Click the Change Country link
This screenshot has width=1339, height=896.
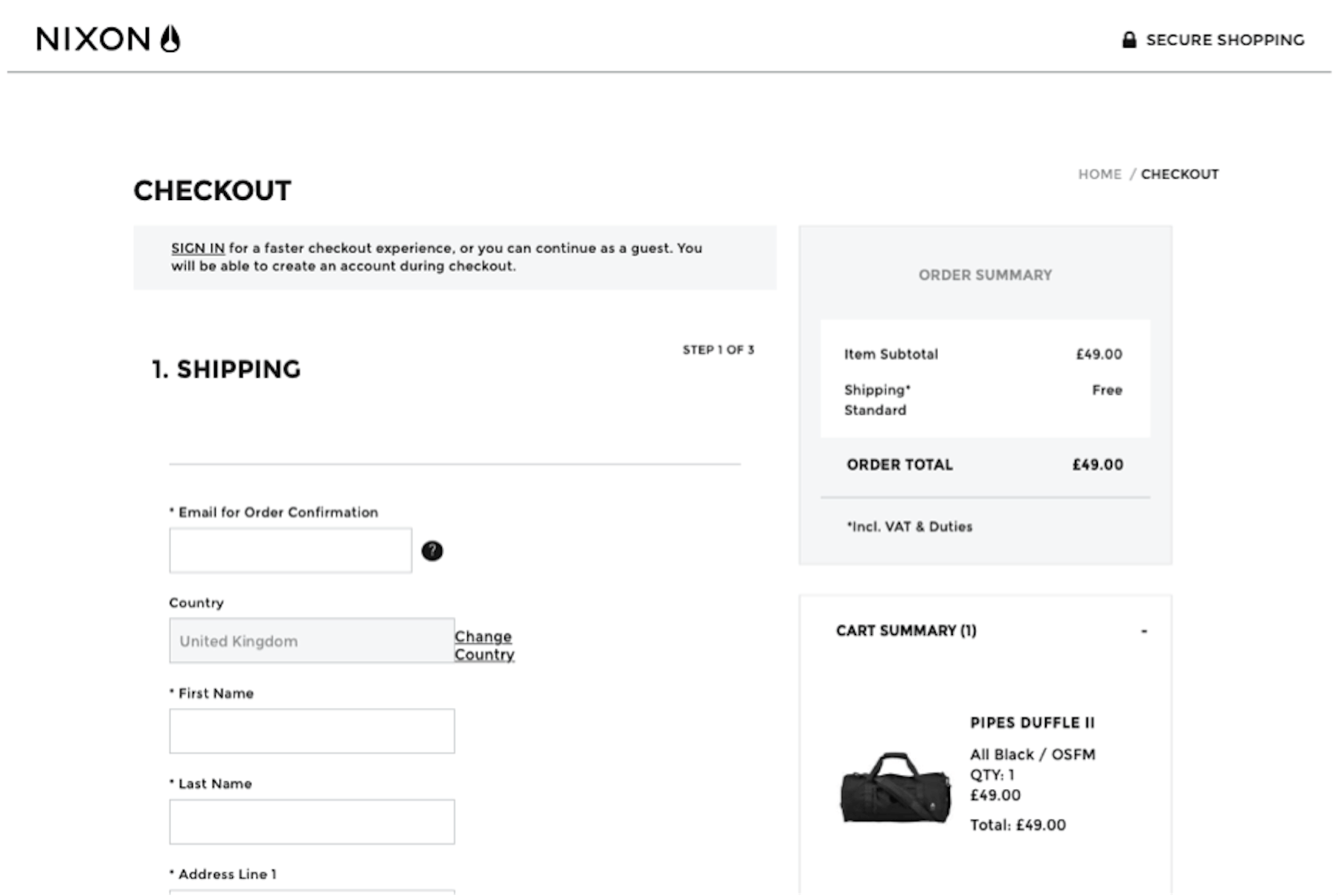point(484,645)
